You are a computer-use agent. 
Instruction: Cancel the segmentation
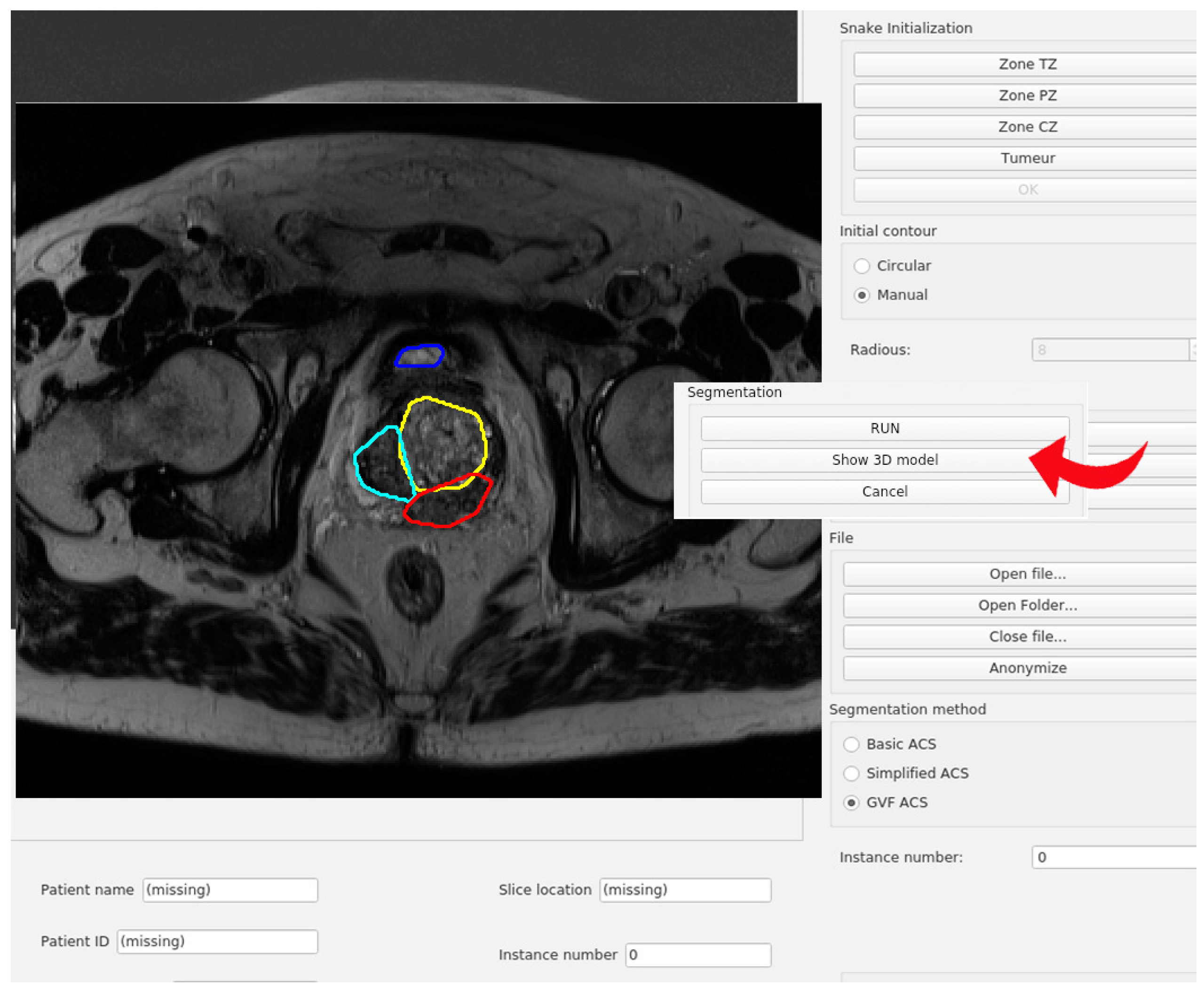coord(884,491)
